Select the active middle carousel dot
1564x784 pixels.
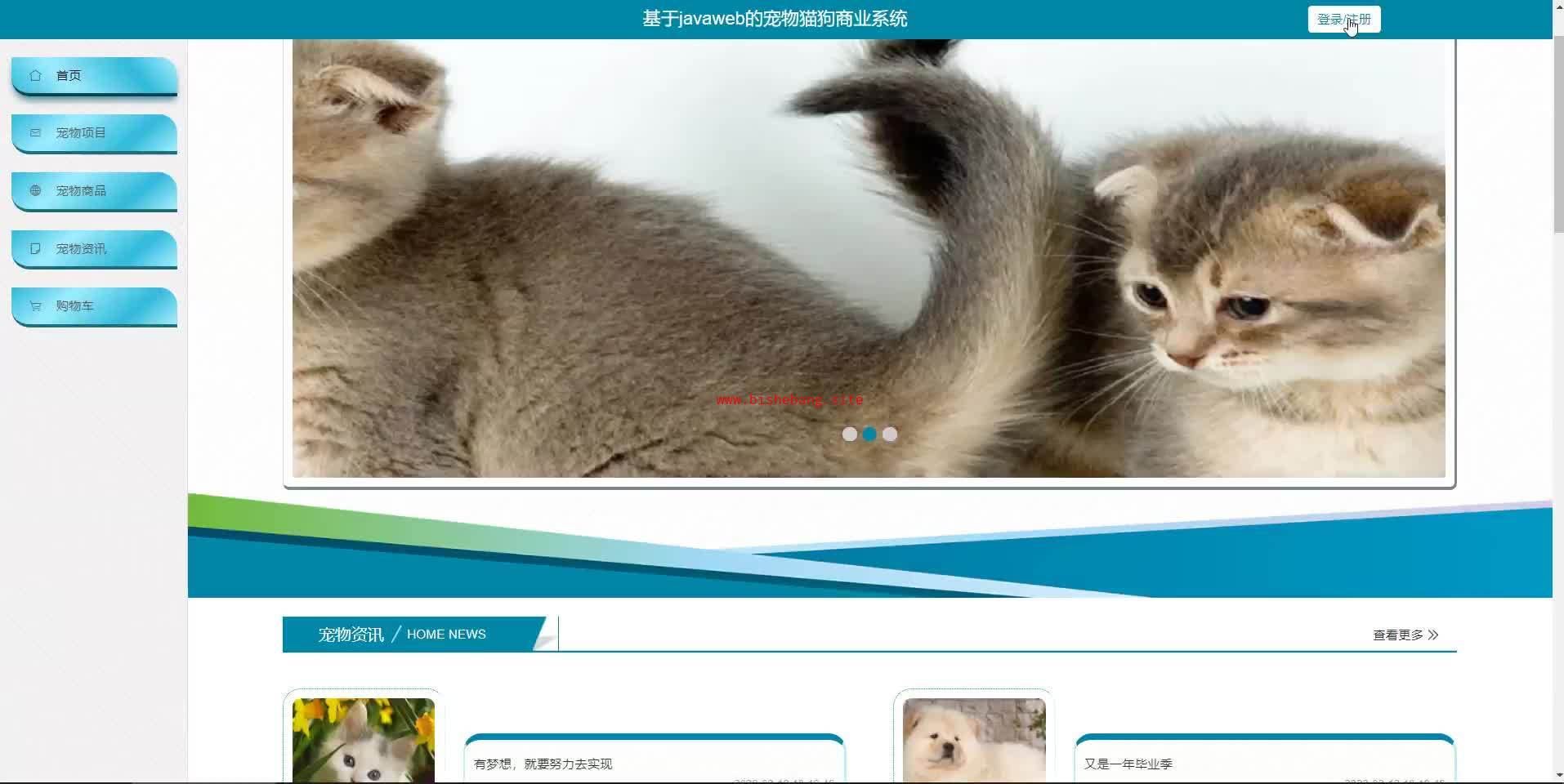click(869, 434)
